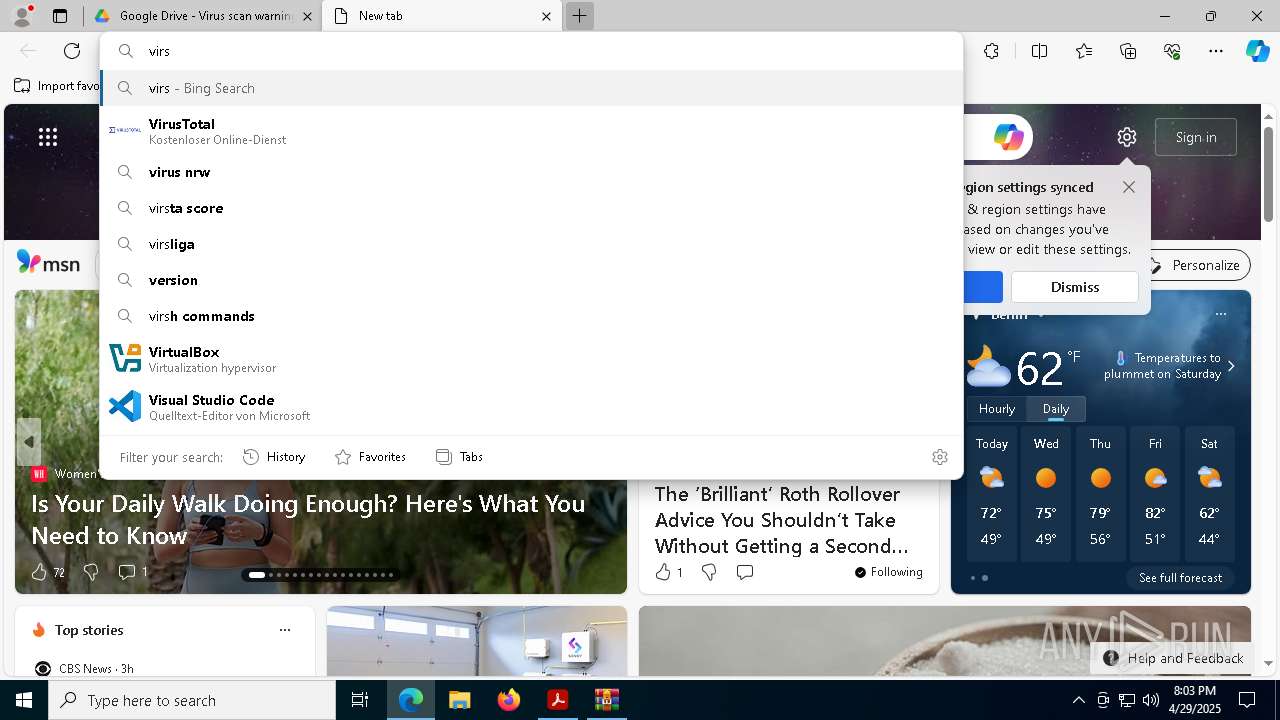Open Top stories more options ellipsis
This screenshot has height=720, width=1280.
(x=285, y=630)
